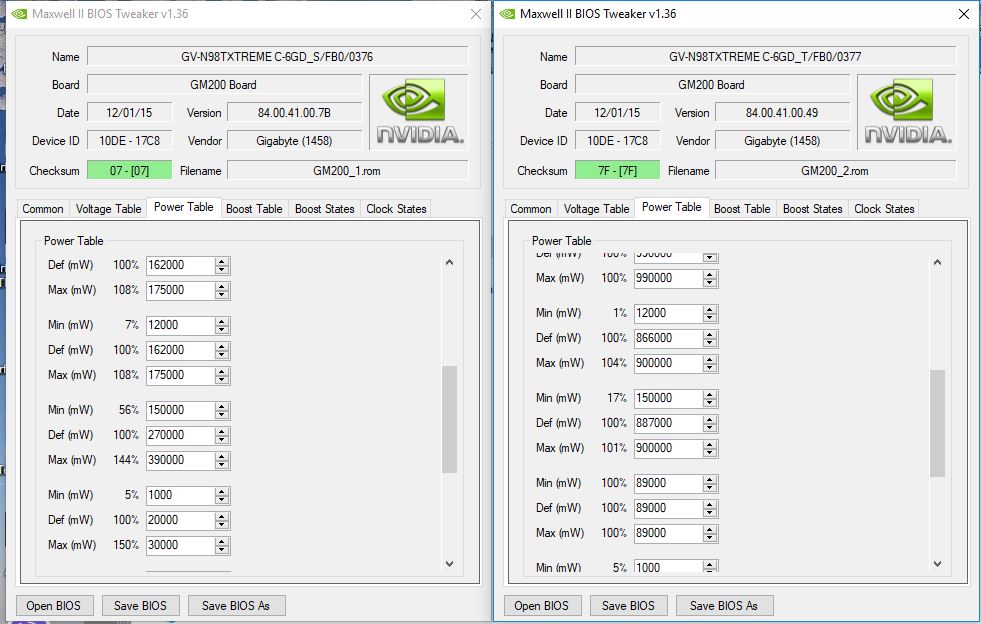Increment 390000 Max value in left window
981x624 pixels.
pyautogui.click(x=222, y=456)
